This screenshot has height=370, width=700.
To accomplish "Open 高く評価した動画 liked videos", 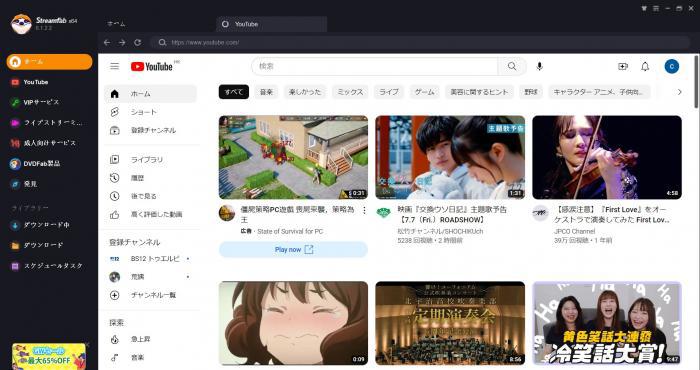I will 150,214.
